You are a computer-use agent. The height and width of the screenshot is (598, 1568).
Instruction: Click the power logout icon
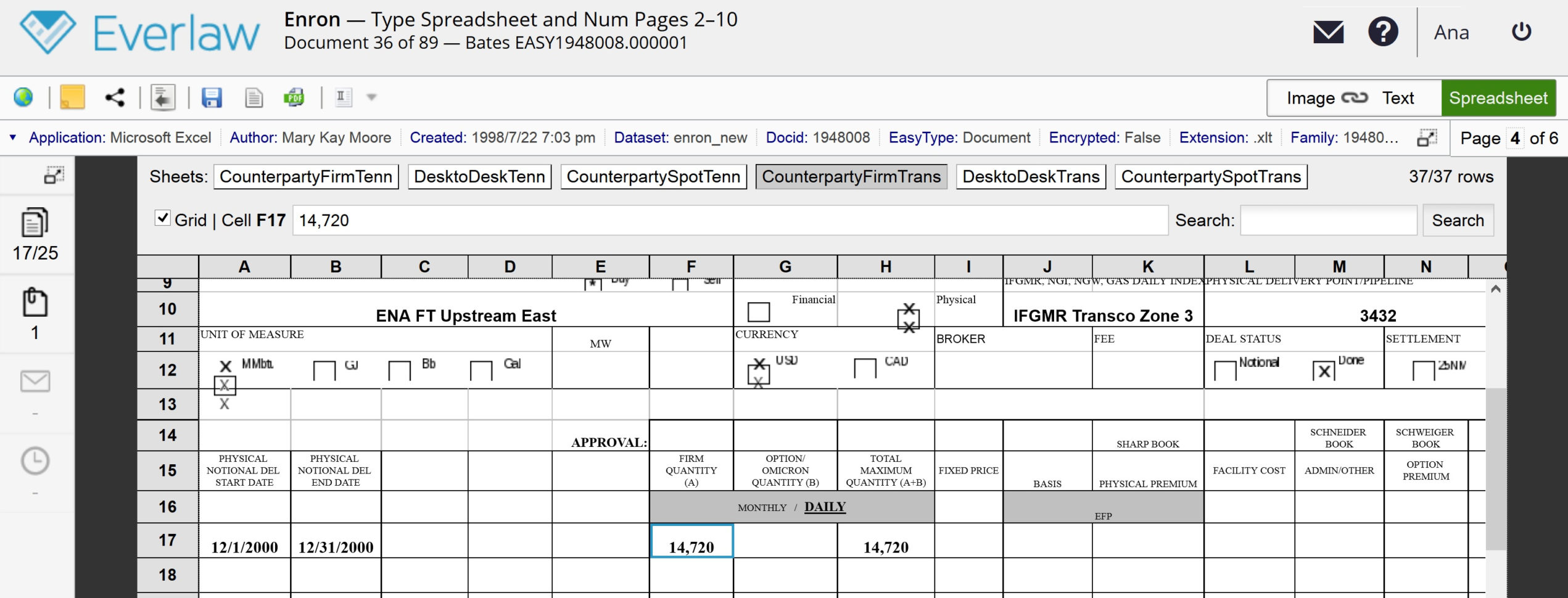pyautogui.click(x=1521, y=32)
